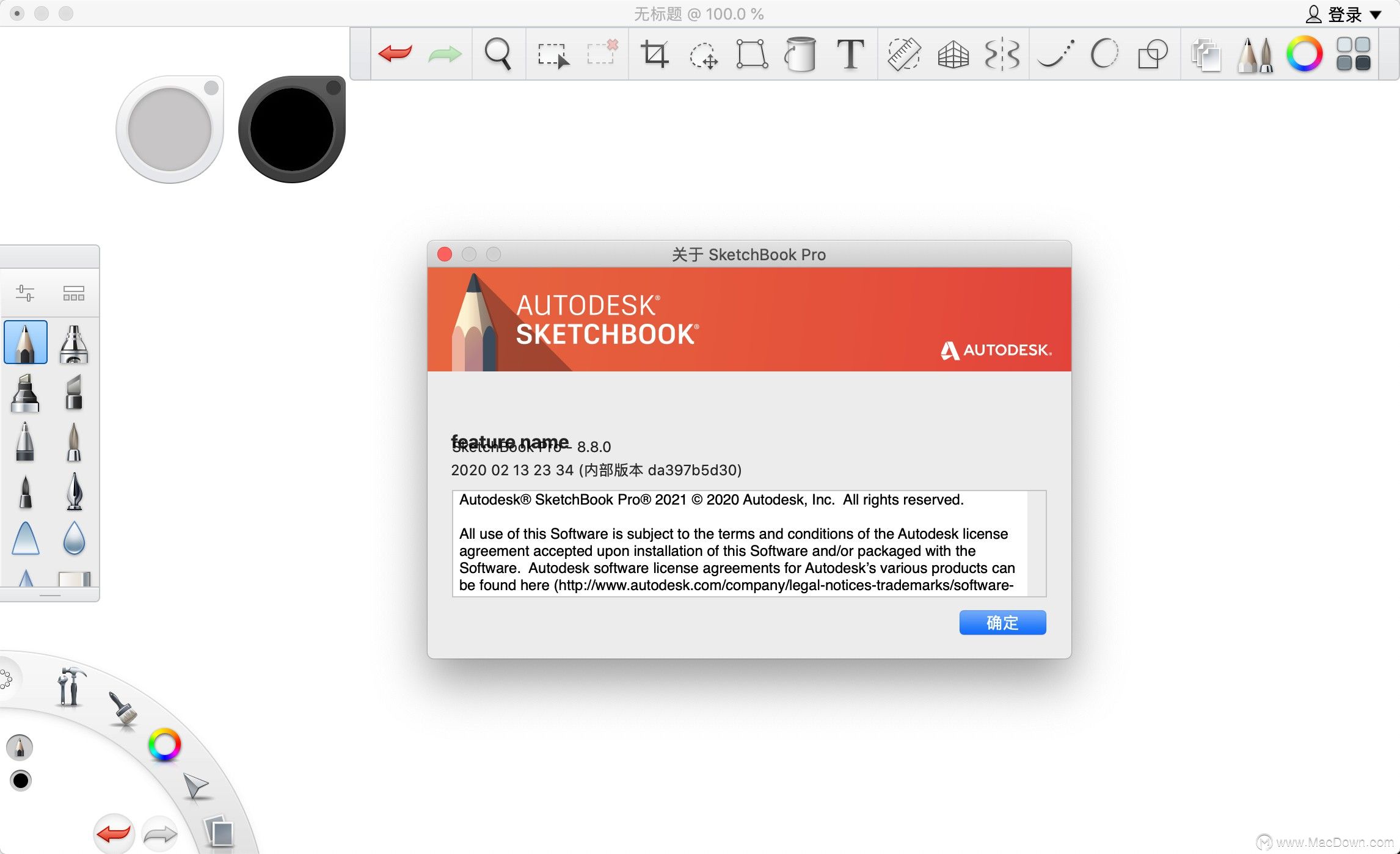Image resolution: width=1400 pixels, height=854 pixels.
Task: Click the green Redo arrow in the toolbar
Action: 445,54
